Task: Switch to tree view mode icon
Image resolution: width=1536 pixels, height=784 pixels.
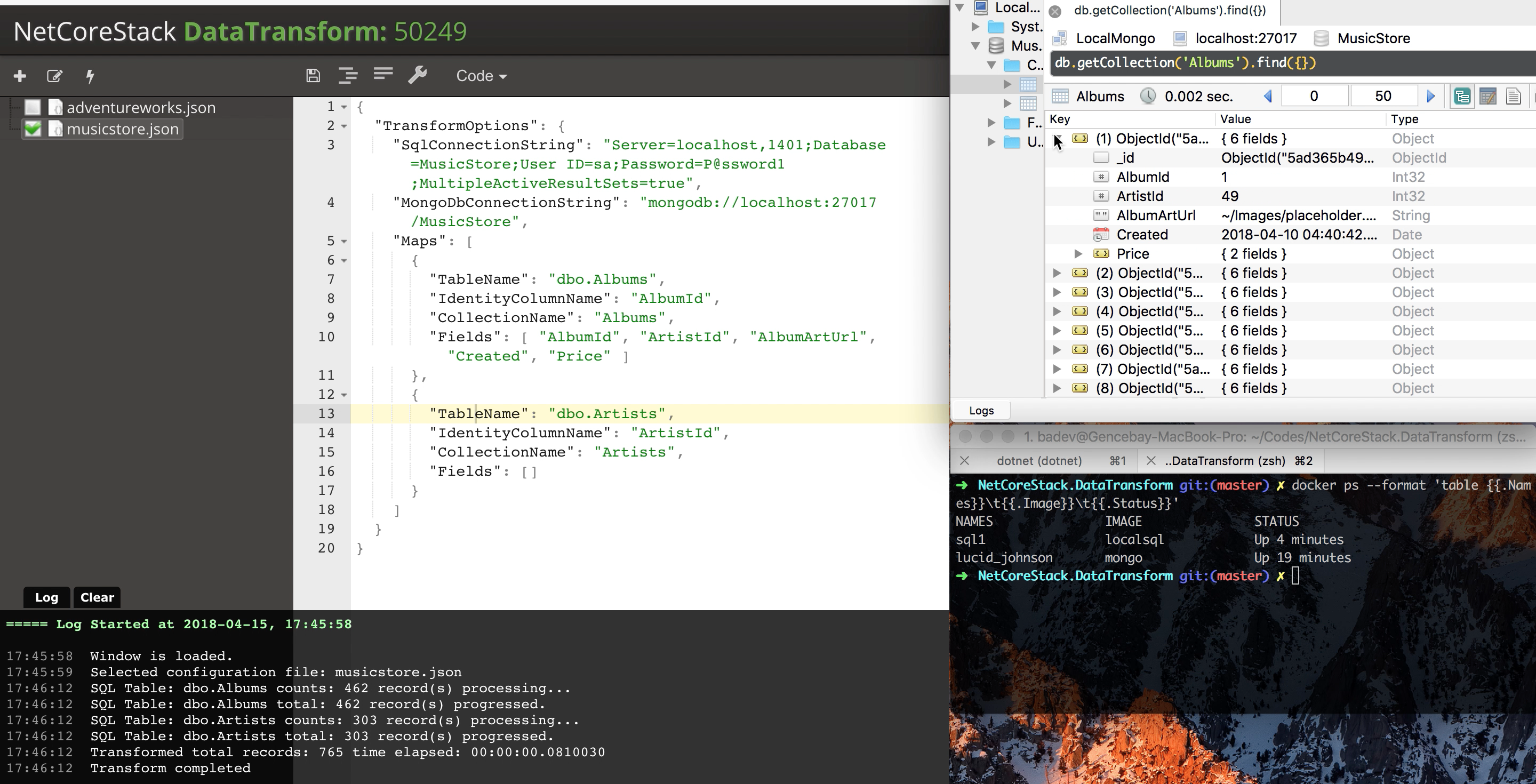Action: pyautogui.click(x=1461, y=96)
